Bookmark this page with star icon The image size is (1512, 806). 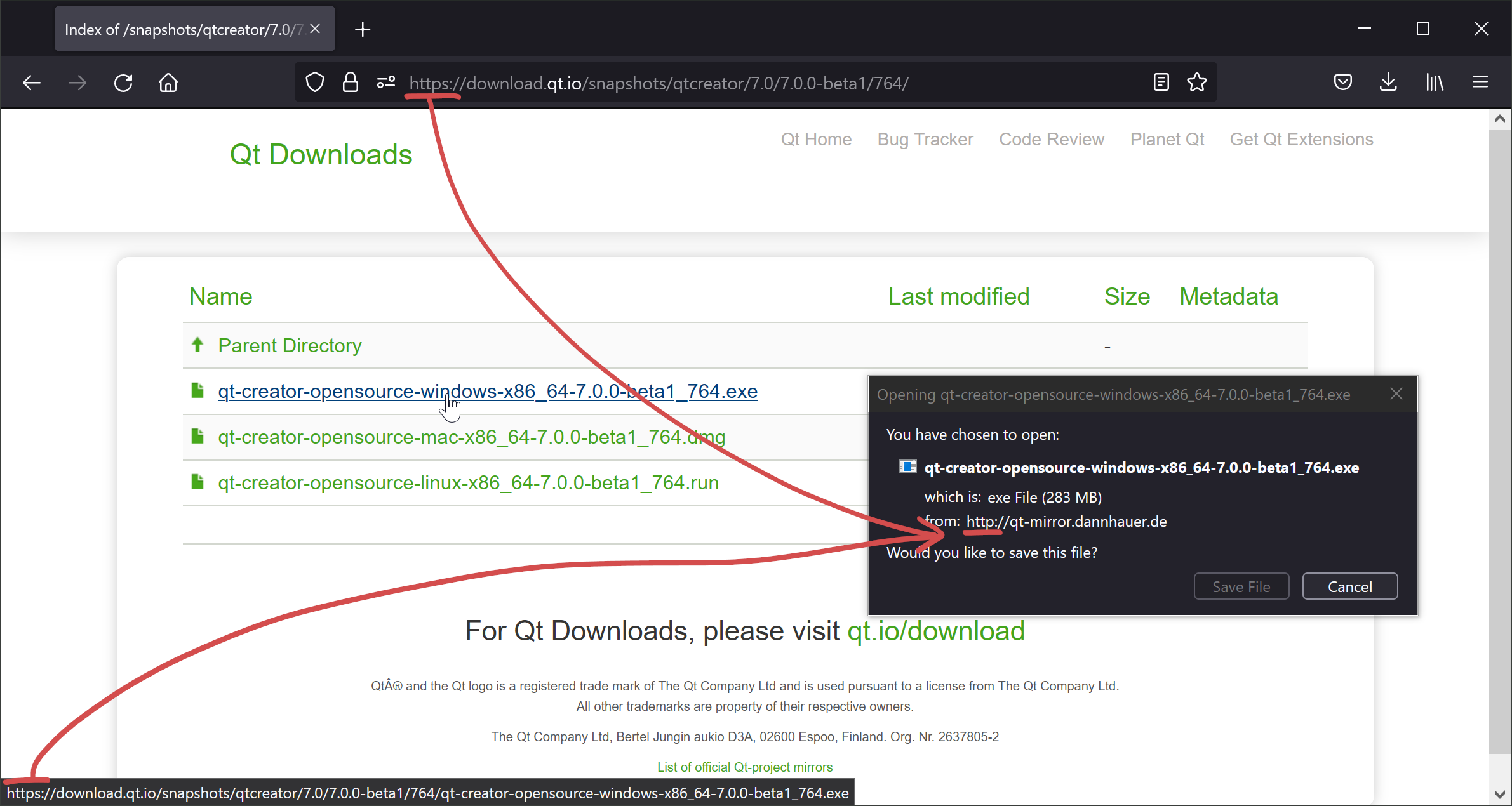[x=1197, y=82]
